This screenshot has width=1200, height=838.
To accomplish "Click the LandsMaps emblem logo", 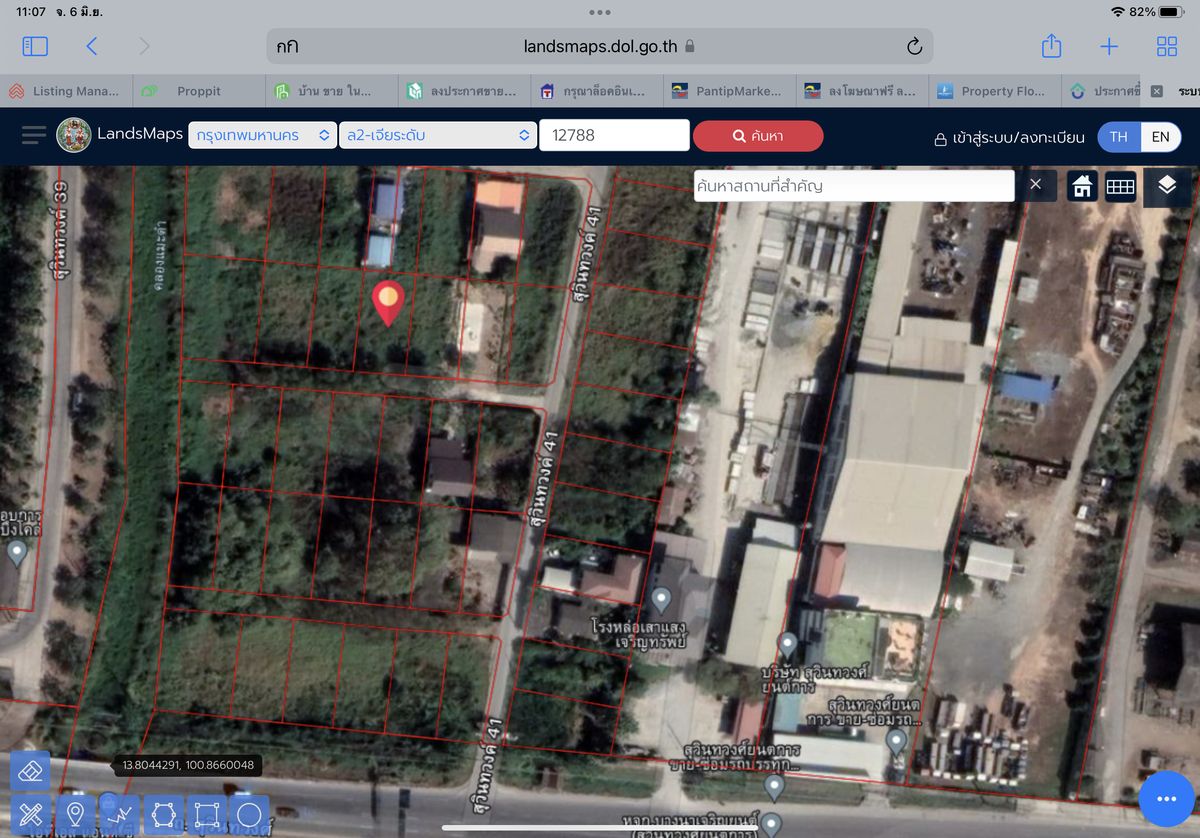I will 74,135.
